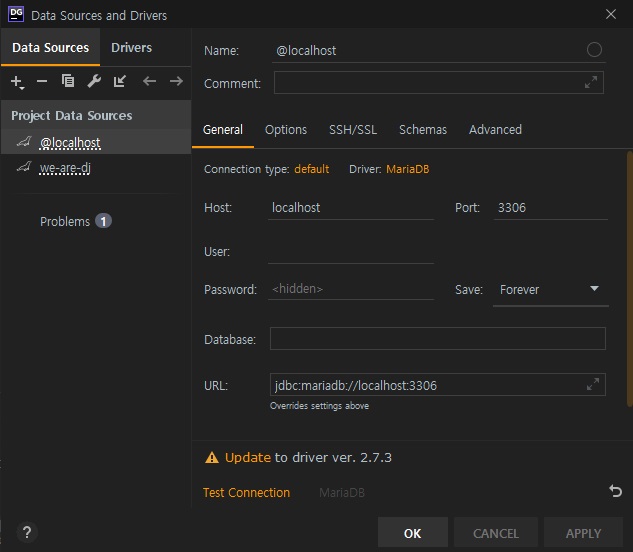The height and width of the screenshot is (552, 633).
Task: Open the Schemas tab
Action: coord(423,130)
